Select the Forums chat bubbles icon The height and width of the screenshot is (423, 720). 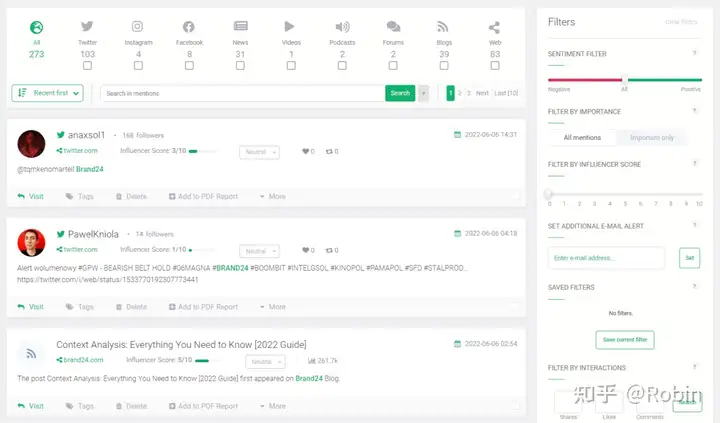click(x=393, y=27)
